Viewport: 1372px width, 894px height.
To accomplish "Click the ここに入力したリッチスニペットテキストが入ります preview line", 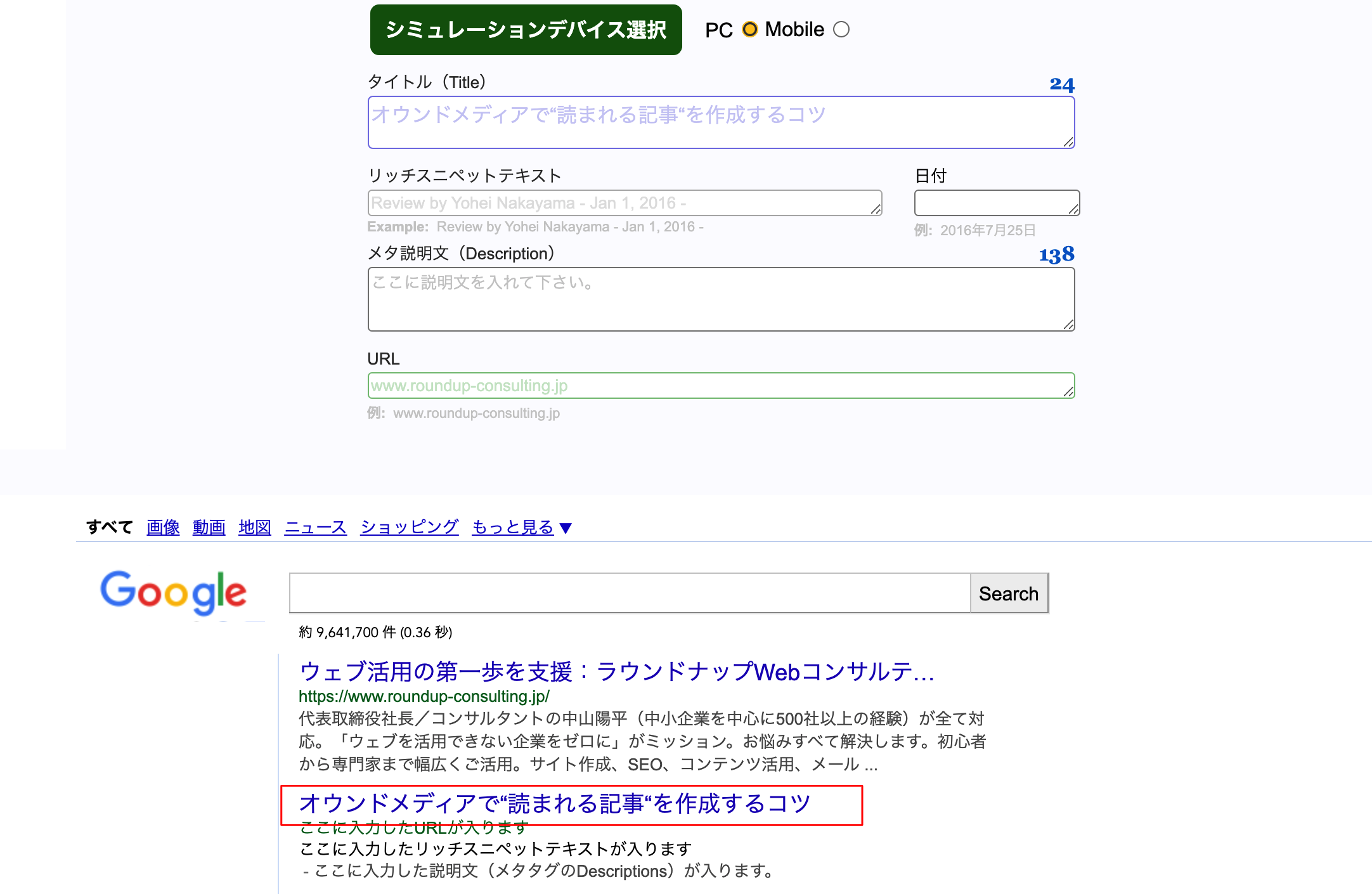I will tap(495, 849).
